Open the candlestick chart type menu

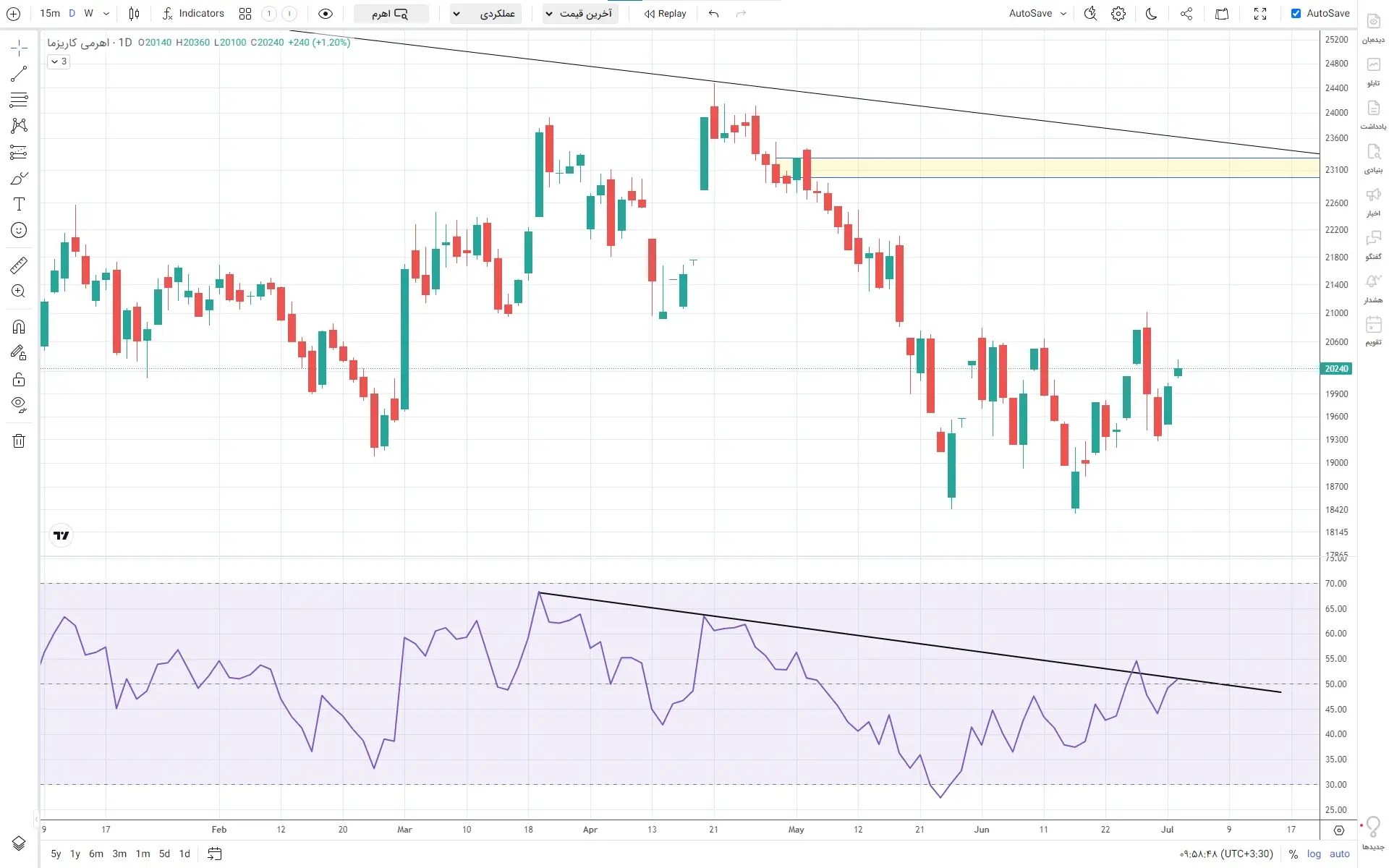point(134,14)
